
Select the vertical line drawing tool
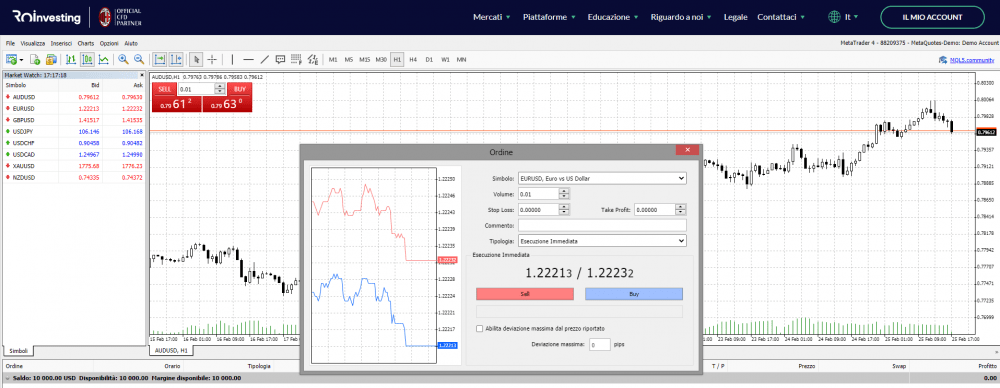(x=233, y=59)
